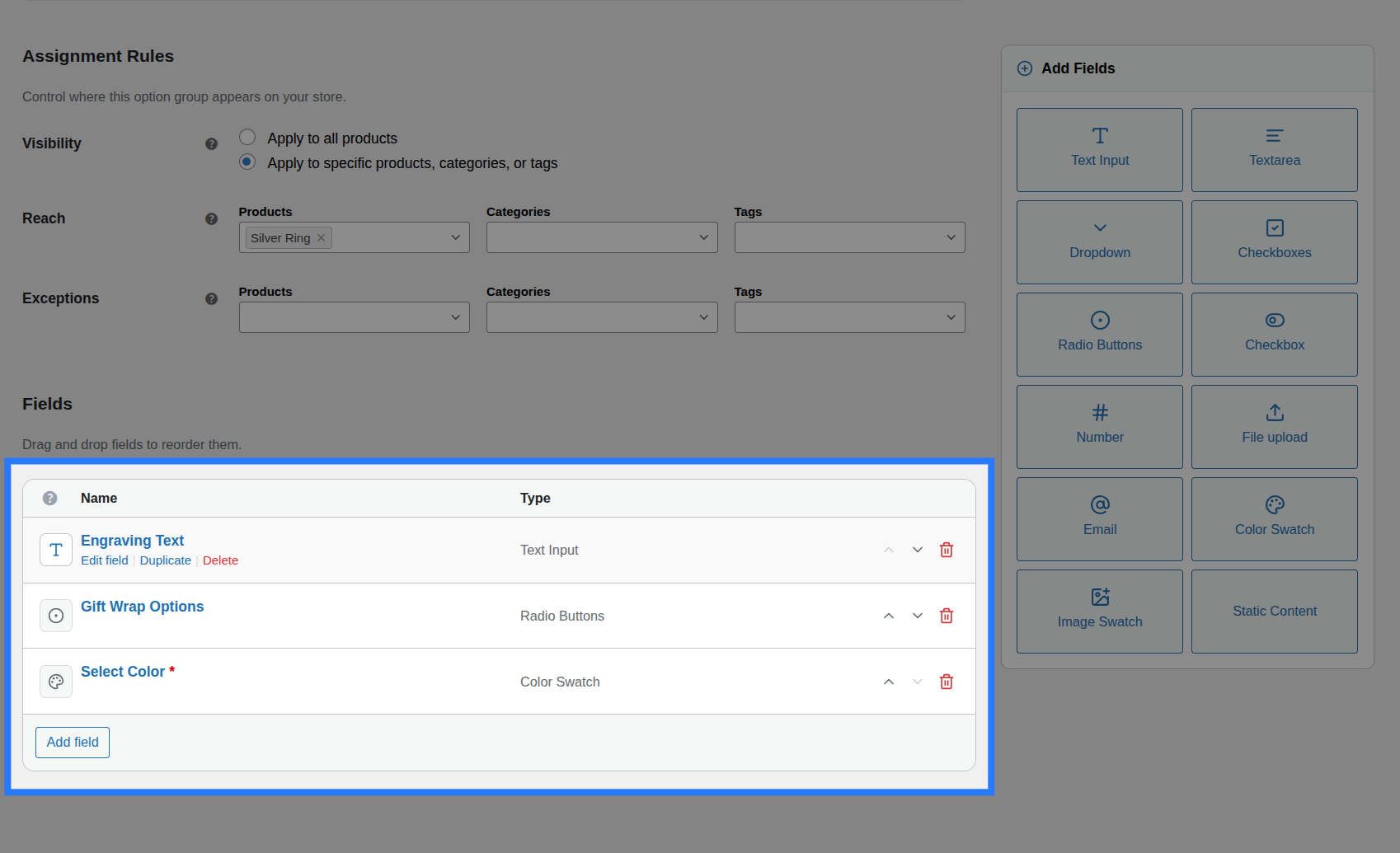
Task: Move Gift Wrap Options field down
Action: point(918,616)
